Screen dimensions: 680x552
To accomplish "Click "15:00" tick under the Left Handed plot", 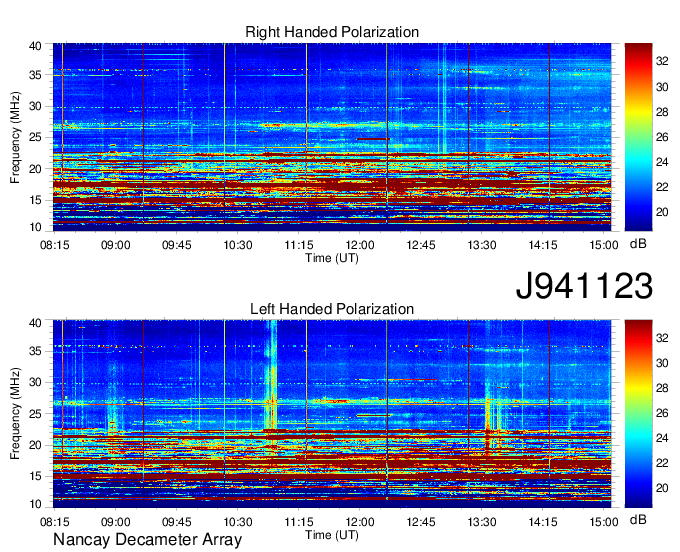I will pyautogui.click(x=604, y=522).
